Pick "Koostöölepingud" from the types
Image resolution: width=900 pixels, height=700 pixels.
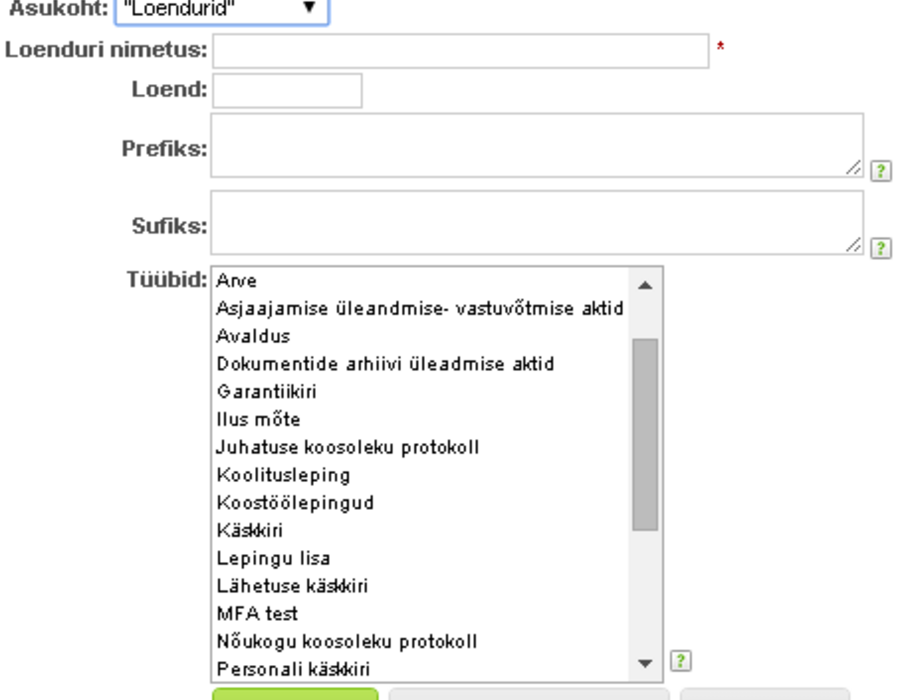coord(421,503)
